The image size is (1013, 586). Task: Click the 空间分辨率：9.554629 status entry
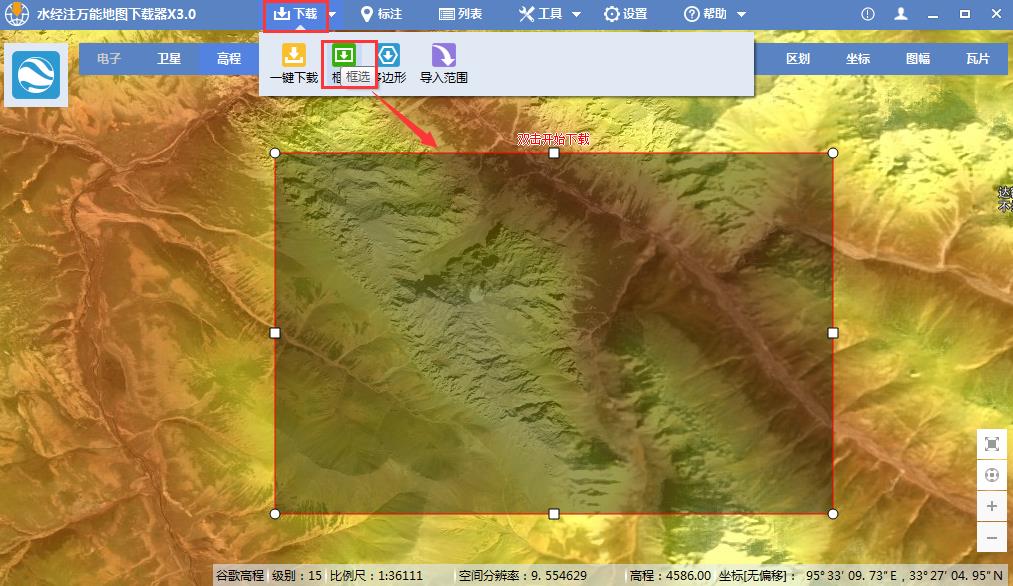[x=523, y=576]
